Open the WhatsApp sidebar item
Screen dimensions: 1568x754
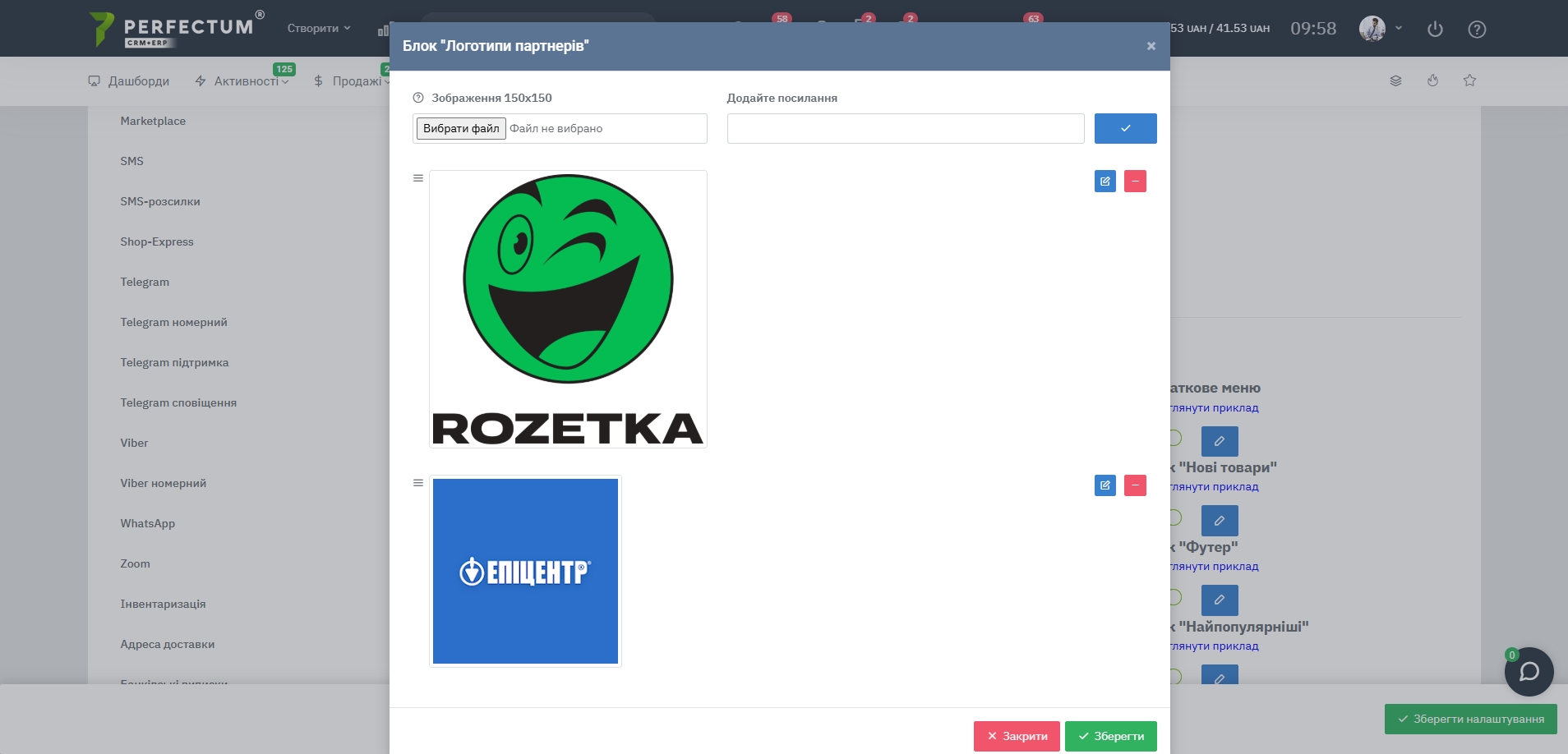147,523
